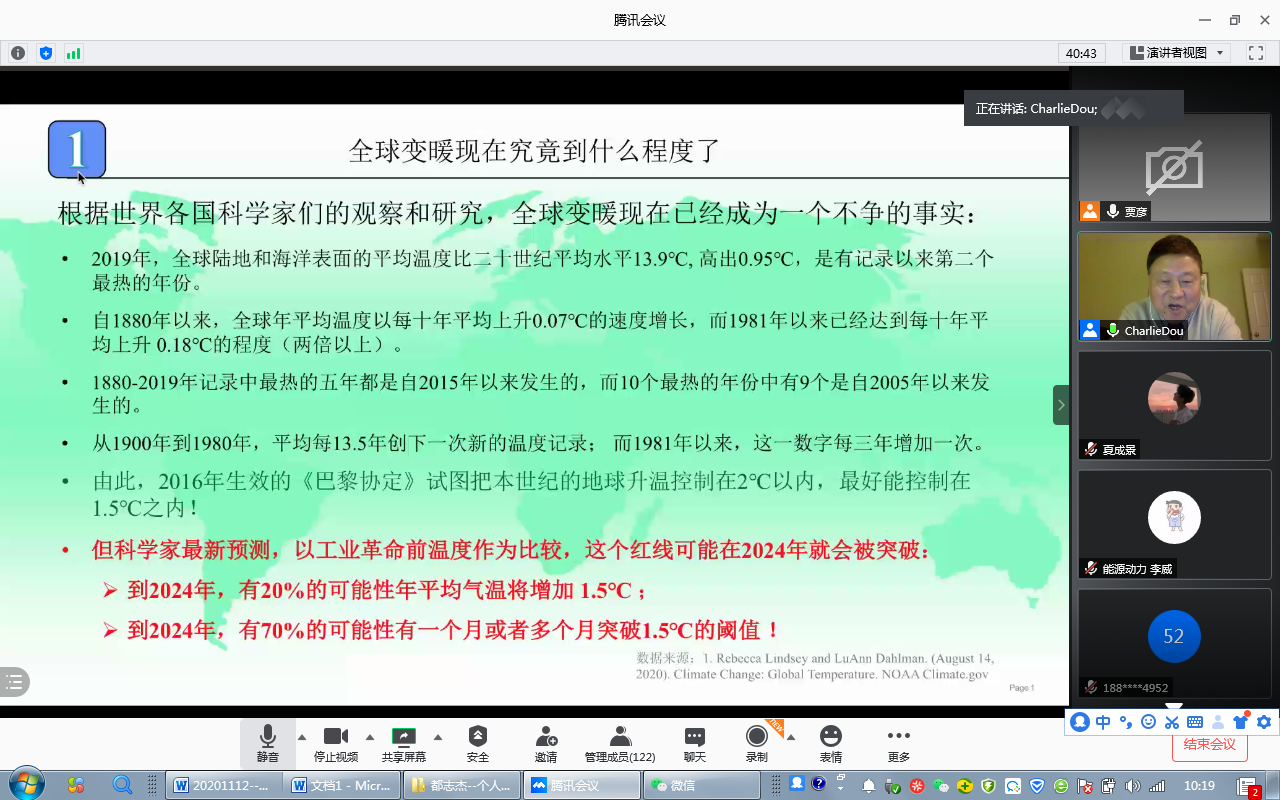Enter fullscreen using the top-right icon
The height and width of the screenshot is (800, 1280).
point(1255,53)
